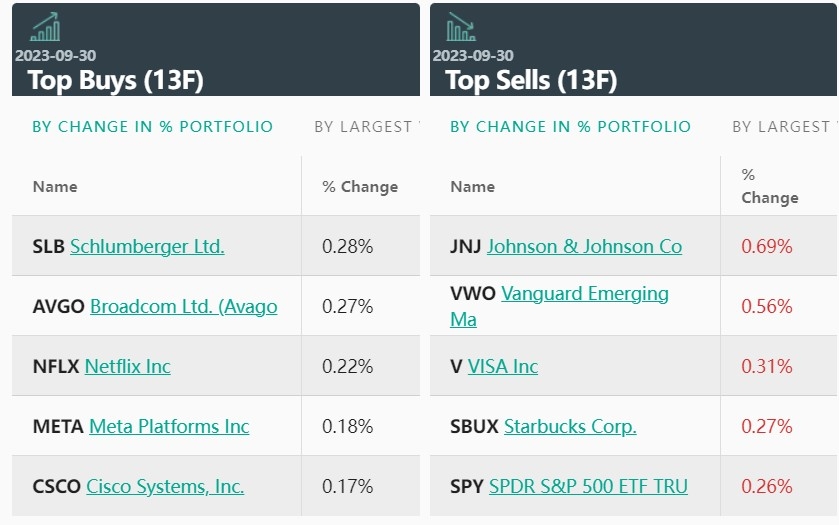The width and height of the screenshot is (839, 525).
Task: Open the Schlumberger Ltd. link
Action: [x=147, y=246]
